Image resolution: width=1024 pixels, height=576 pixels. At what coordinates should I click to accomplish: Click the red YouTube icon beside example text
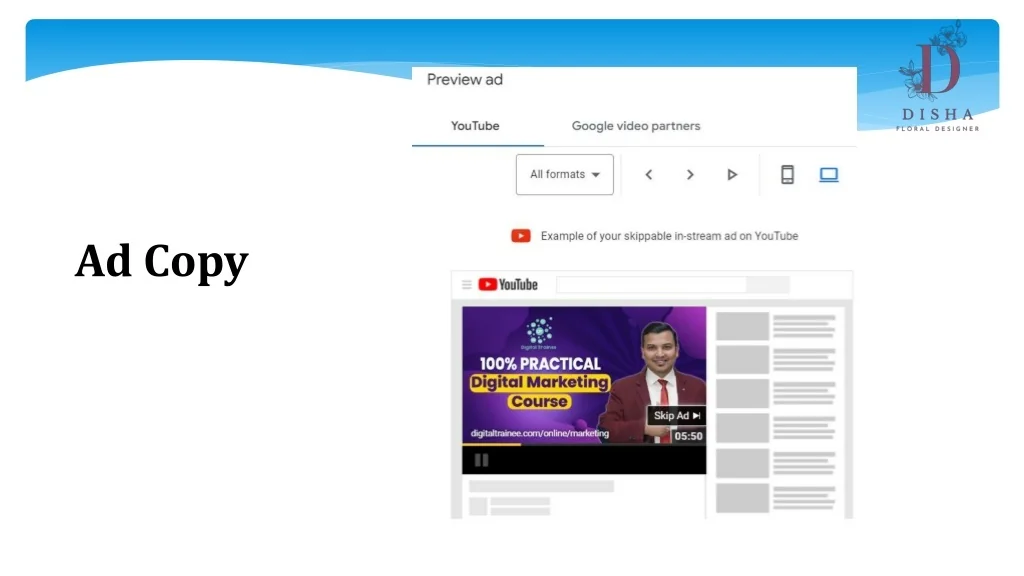[521, 236]
